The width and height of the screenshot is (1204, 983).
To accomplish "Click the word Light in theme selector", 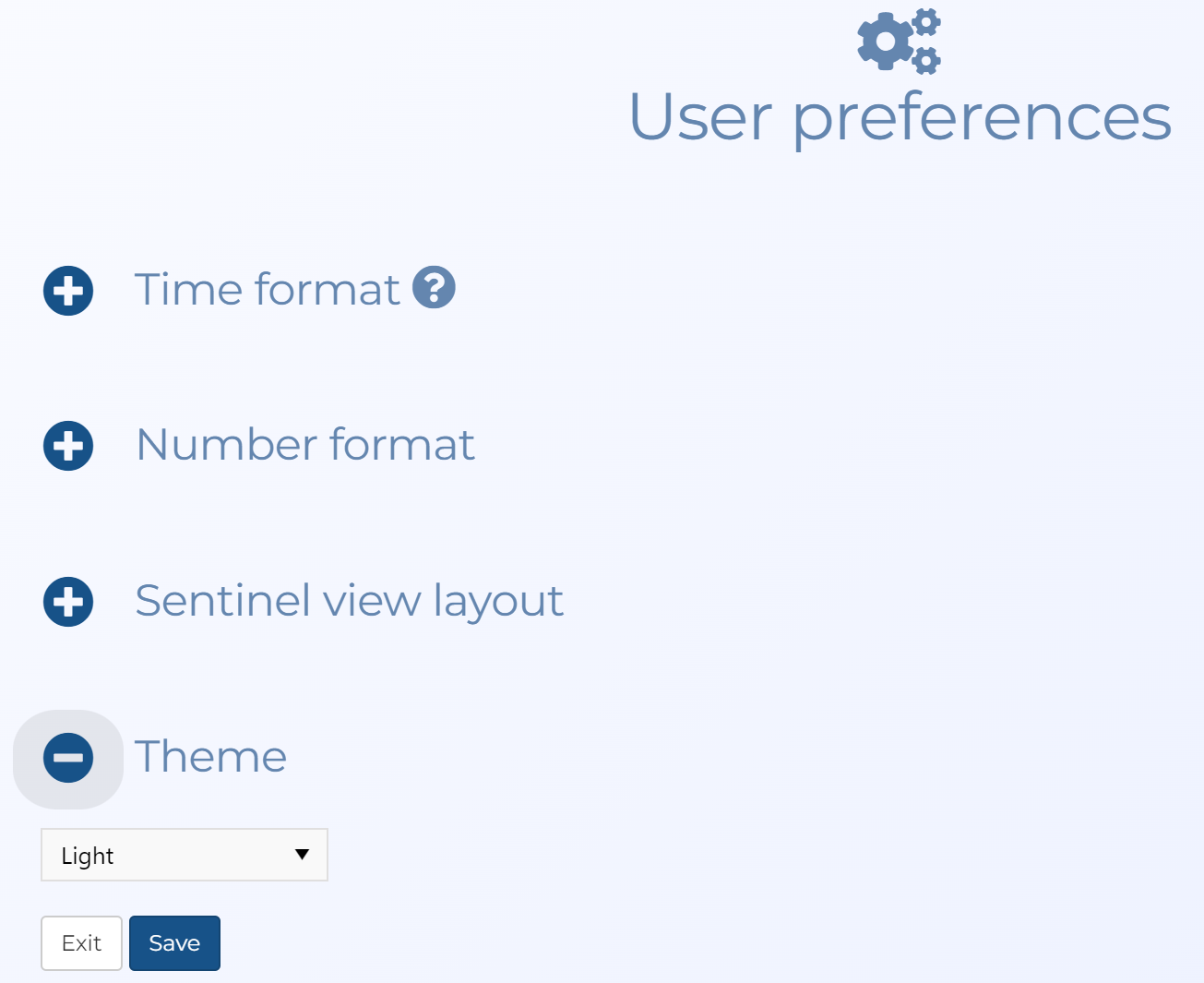I will (88, 856).
